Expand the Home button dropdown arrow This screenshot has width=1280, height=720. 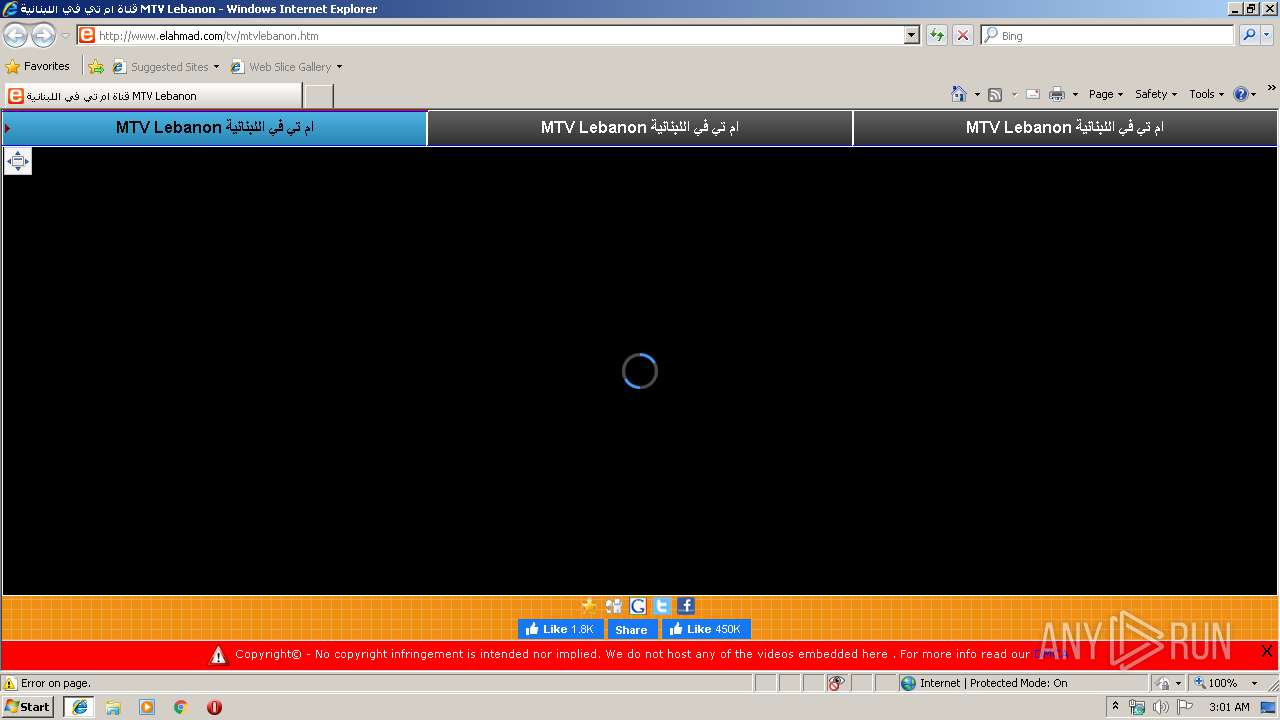click(977, 94)
